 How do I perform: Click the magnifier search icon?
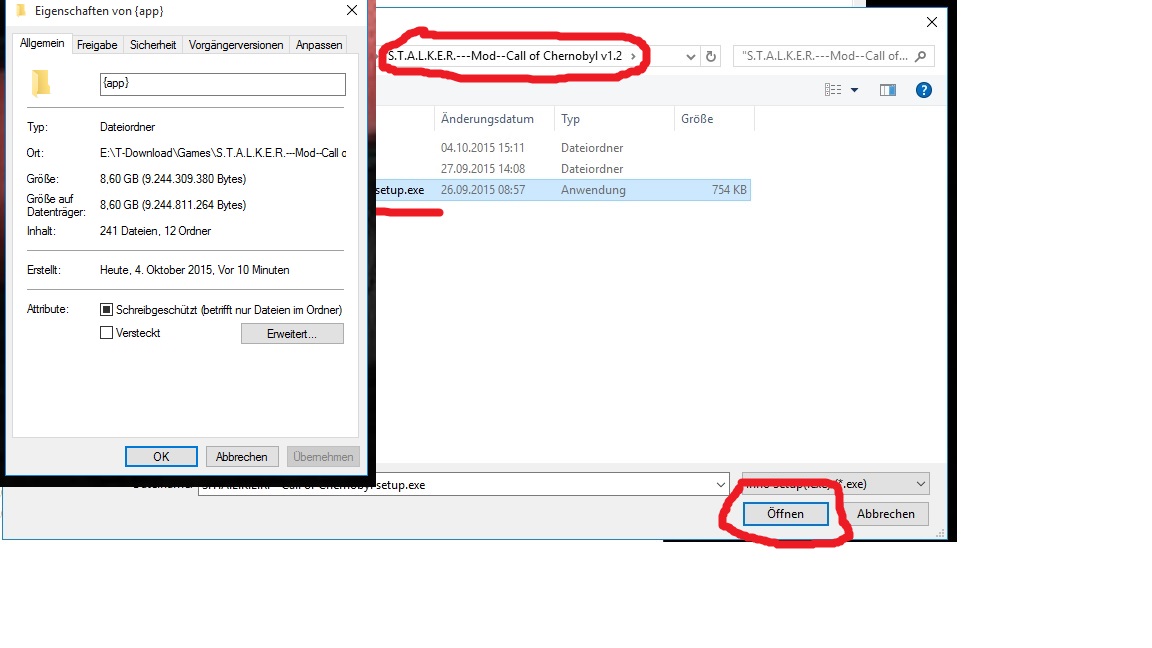(921, 56)
